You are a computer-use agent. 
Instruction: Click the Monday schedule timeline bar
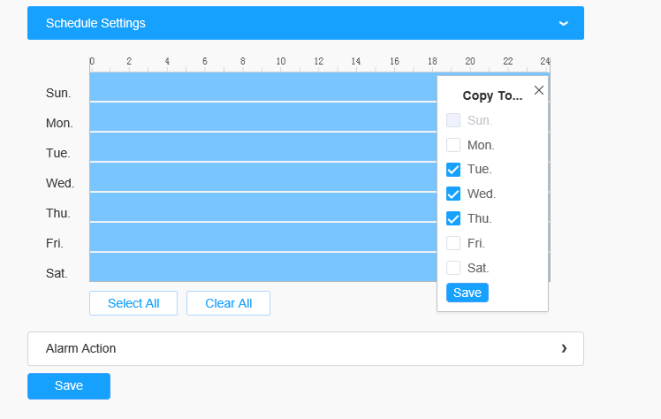pyautogui.click(x=262, y=118)
